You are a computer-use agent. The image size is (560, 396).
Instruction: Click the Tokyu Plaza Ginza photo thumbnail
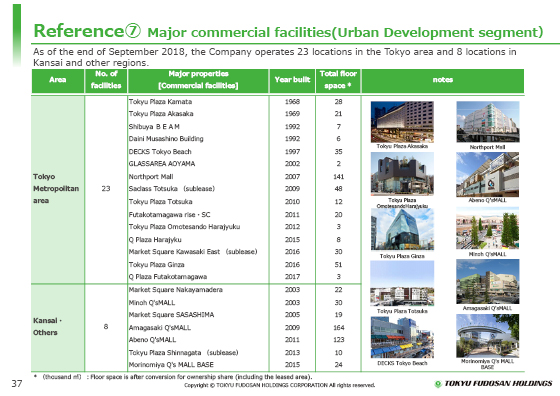(402, 229)
